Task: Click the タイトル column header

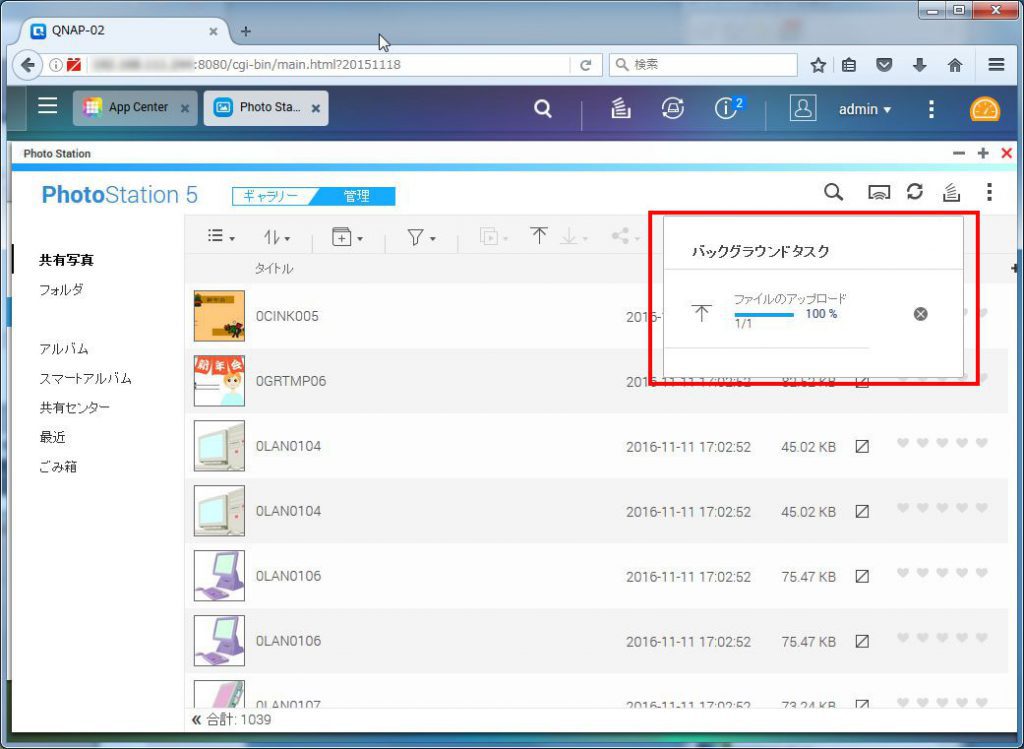Action: pos(274,269)
